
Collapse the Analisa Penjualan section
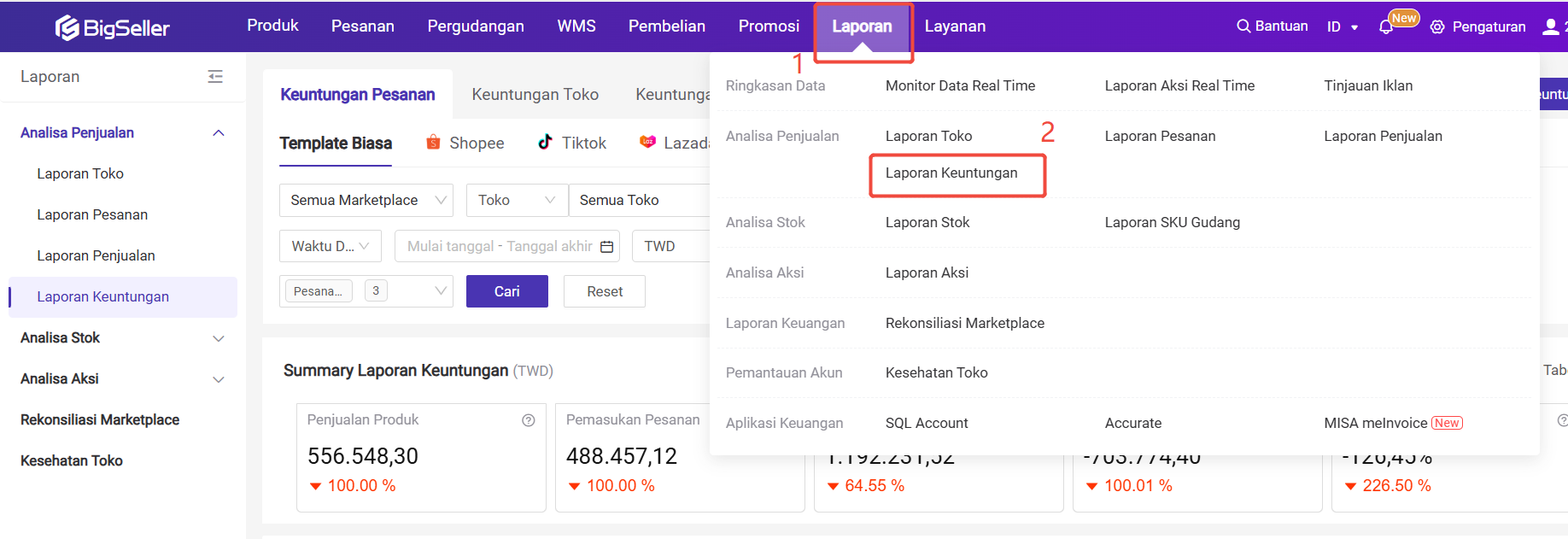[x=219, y=133]
